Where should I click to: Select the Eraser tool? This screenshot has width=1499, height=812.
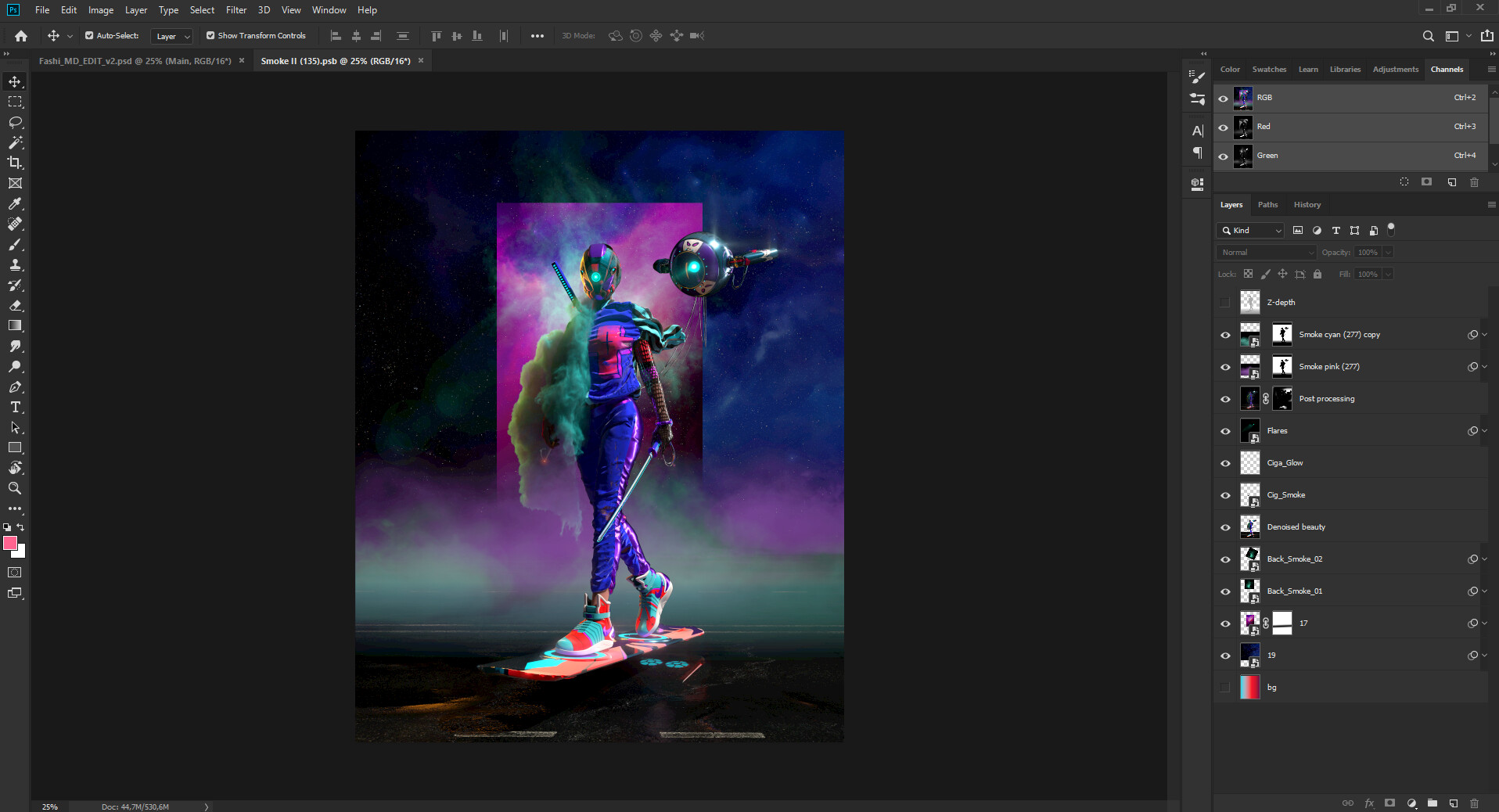(15, 305)
